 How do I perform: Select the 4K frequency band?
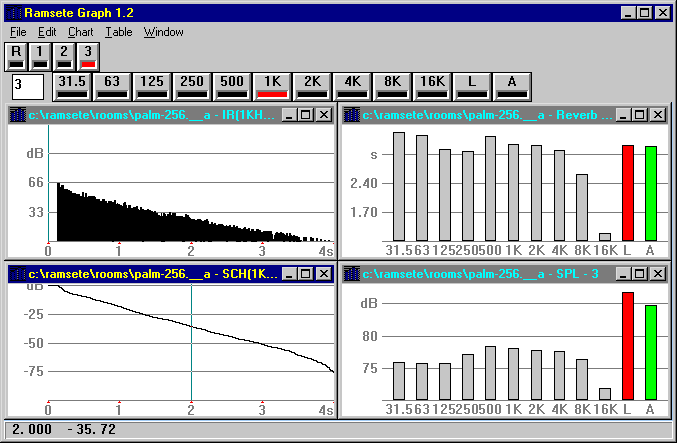tap(353, 87)
